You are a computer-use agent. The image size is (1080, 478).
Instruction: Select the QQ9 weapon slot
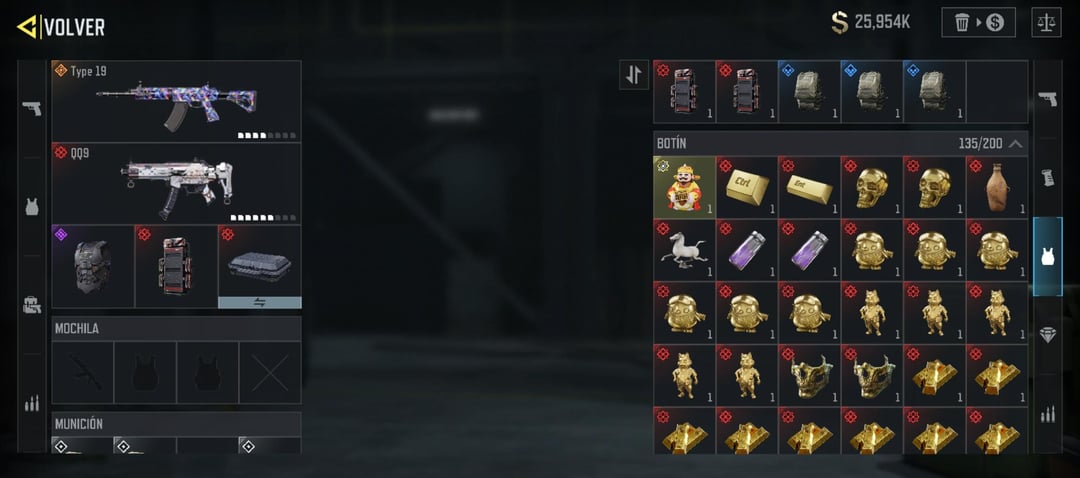[176, 183]
